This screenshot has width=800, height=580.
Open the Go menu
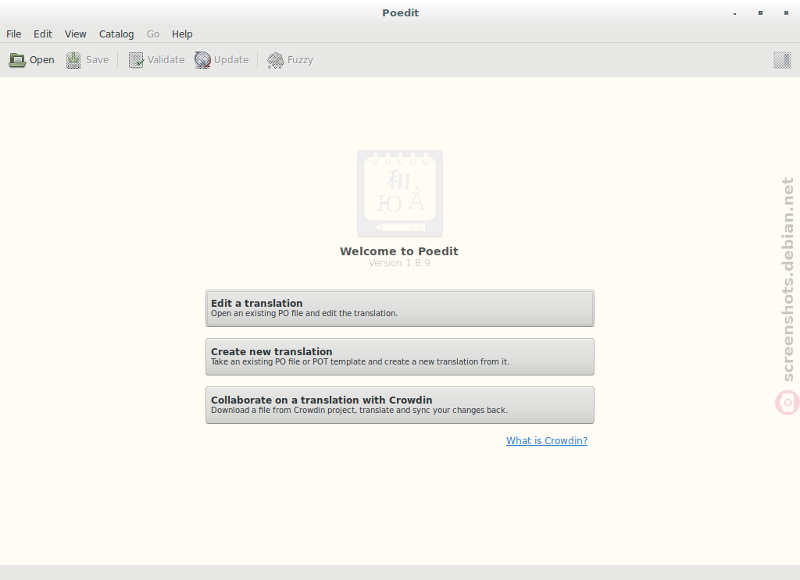click(x=153, y=34)
